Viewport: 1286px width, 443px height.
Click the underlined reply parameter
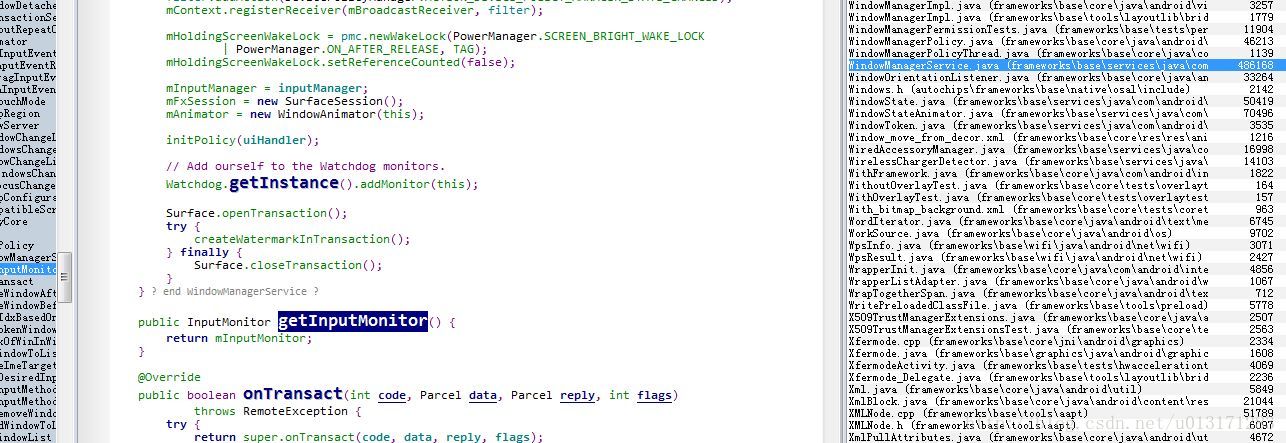tap(578, 396)
